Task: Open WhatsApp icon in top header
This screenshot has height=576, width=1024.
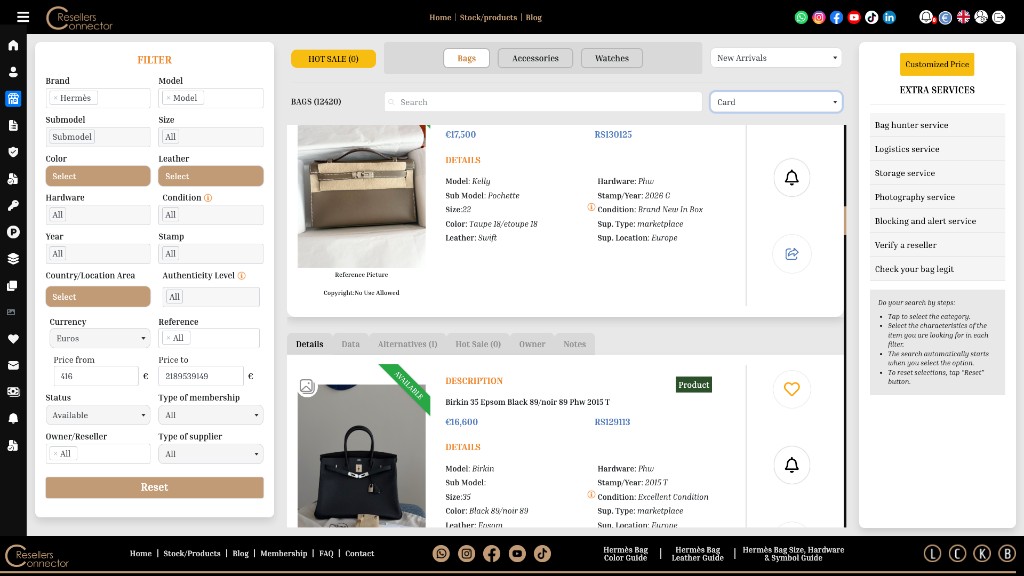Action: tap(801, 18)
